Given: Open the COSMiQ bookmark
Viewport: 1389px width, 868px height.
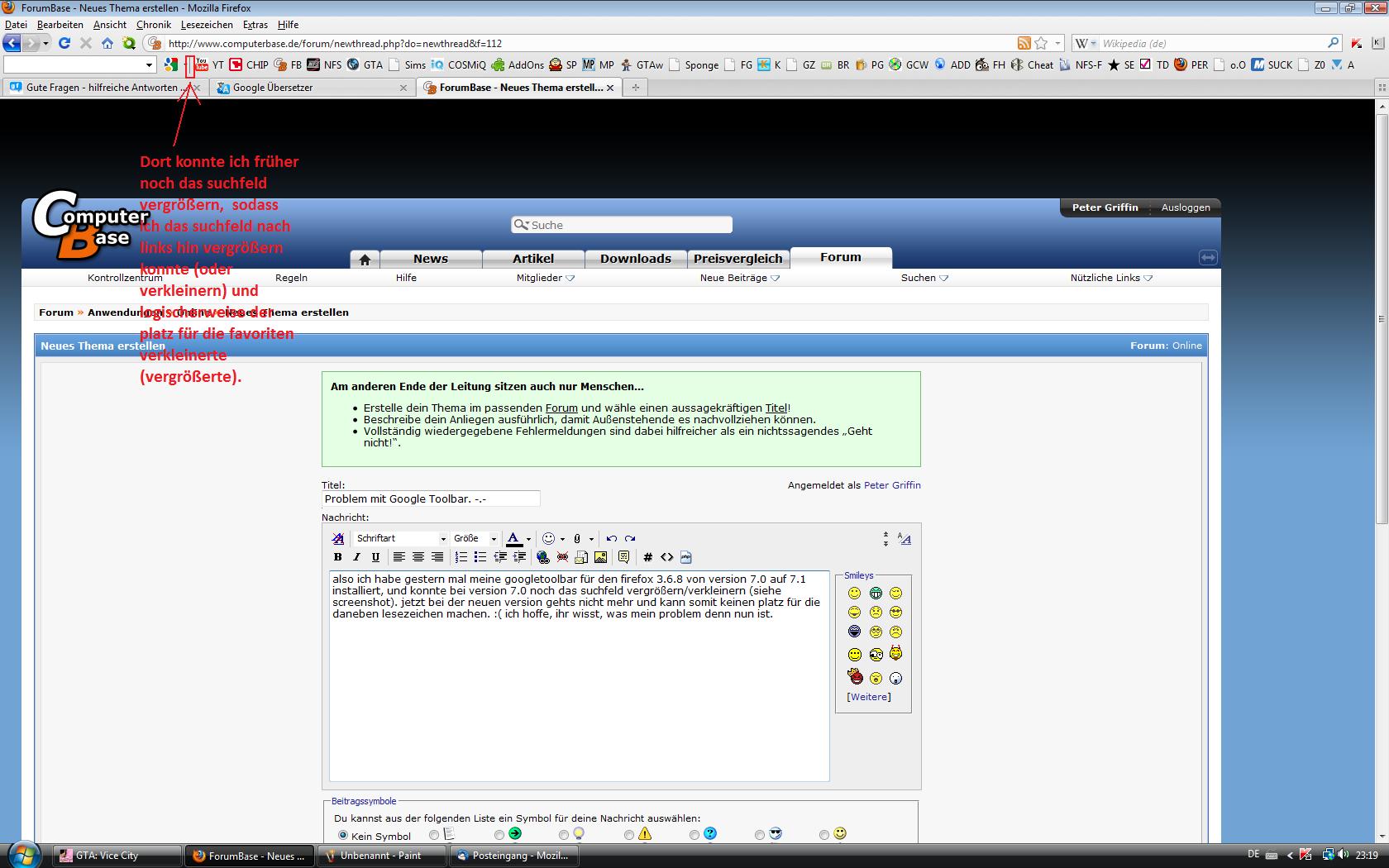Looking at the screenshot, I should [x=458, y=64].
